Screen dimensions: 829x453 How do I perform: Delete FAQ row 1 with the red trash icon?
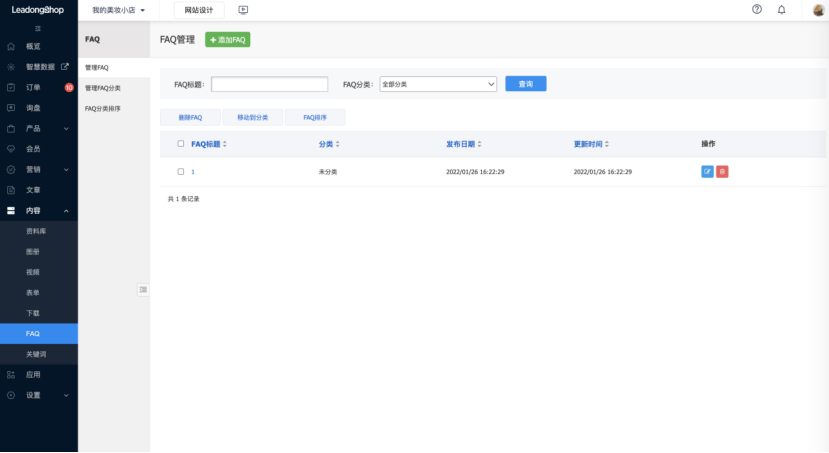[722, 171]
